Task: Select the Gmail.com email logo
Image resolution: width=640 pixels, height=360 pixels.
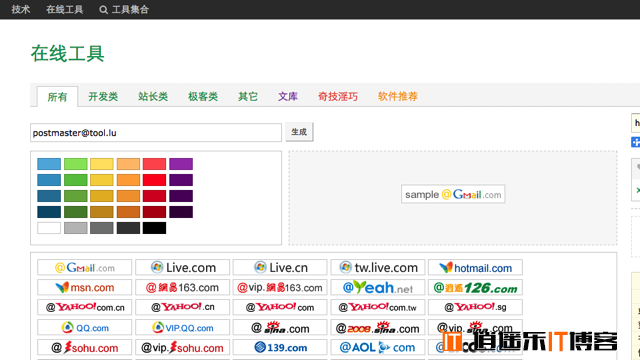Action: coord(84,268)
